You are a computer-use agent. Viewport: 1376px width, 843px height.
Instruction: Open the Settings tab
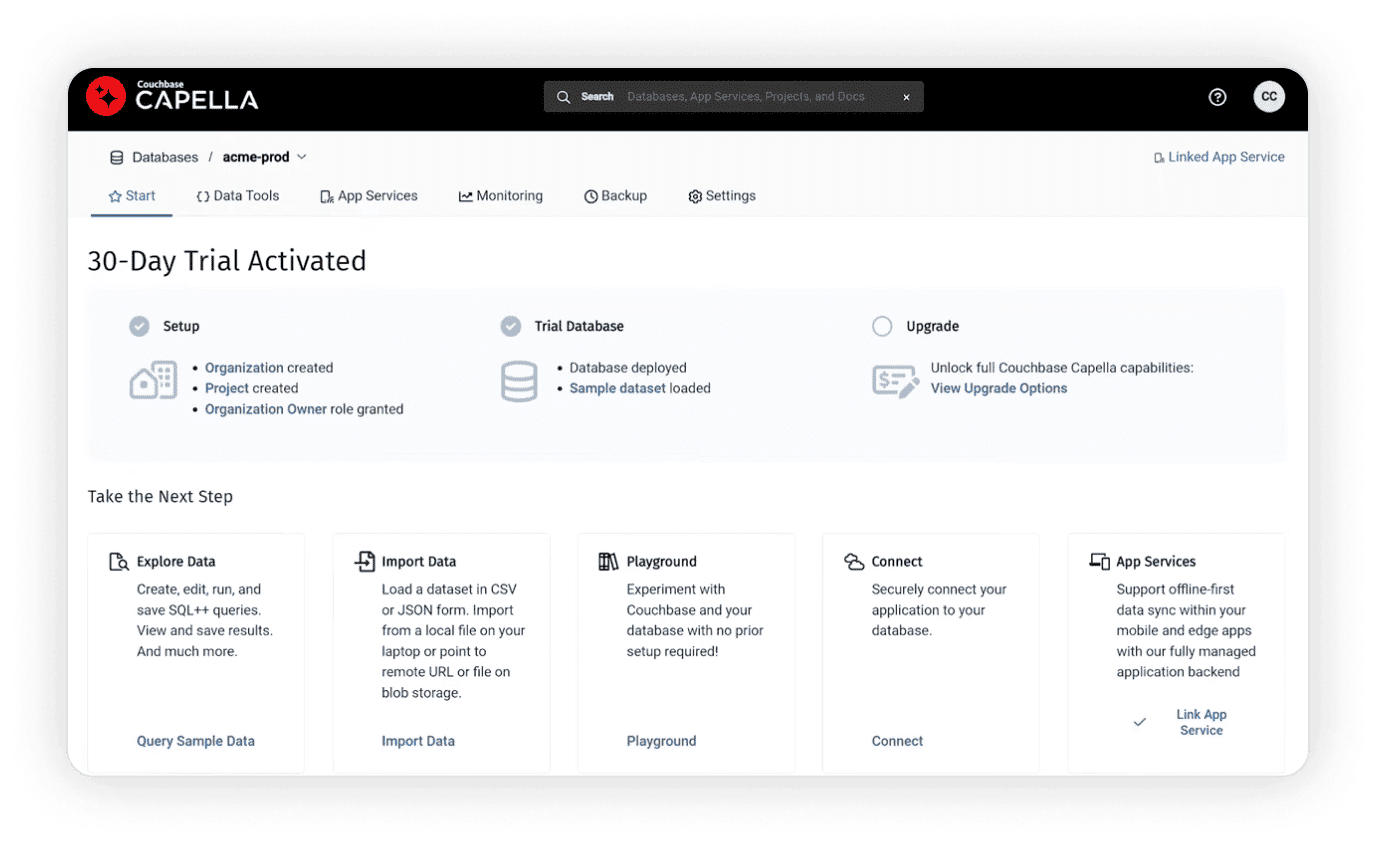tap(722, 196)
